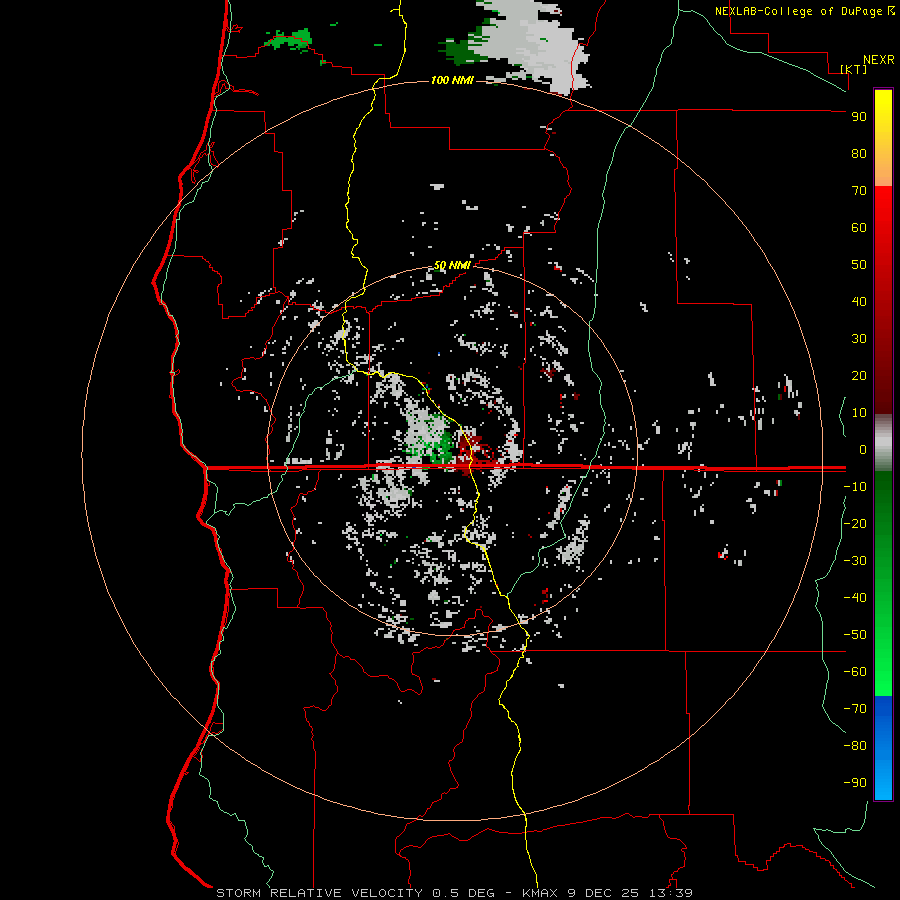Click the 70 value on velocity scale
This screenshot has width=900, height=900.
coord(859,191)
